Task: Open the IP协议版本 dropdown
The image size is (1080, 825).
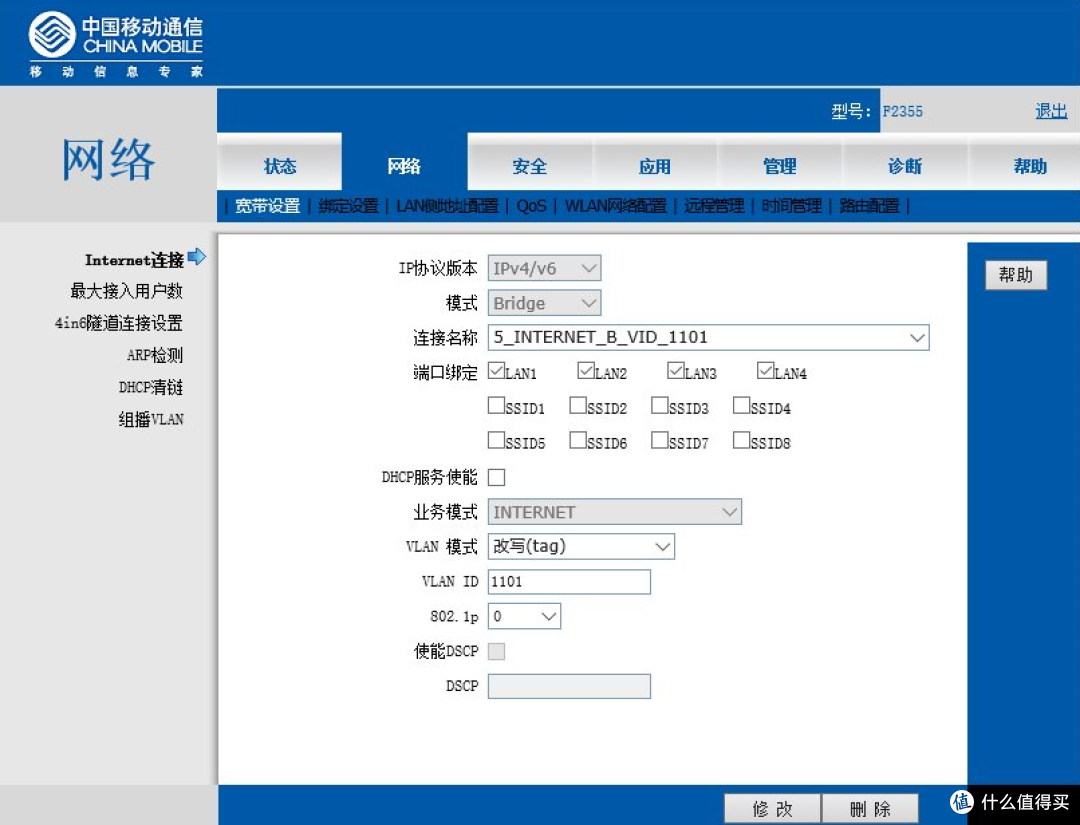Action: pos(544,268)
